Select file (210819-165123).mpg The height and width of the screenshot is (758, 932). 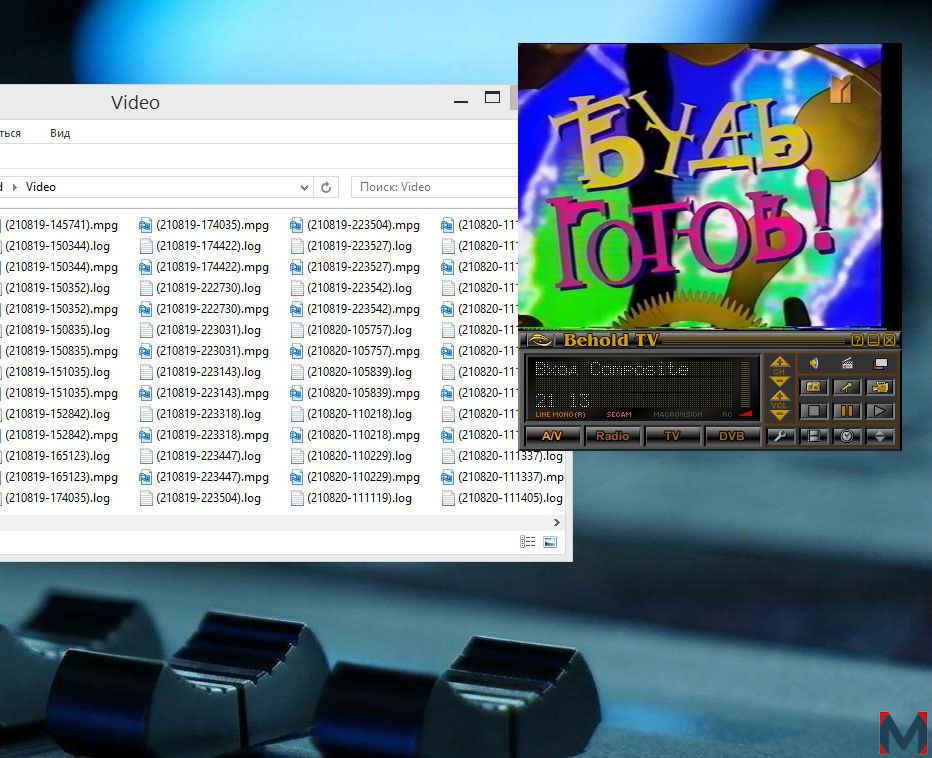(61, 477)
